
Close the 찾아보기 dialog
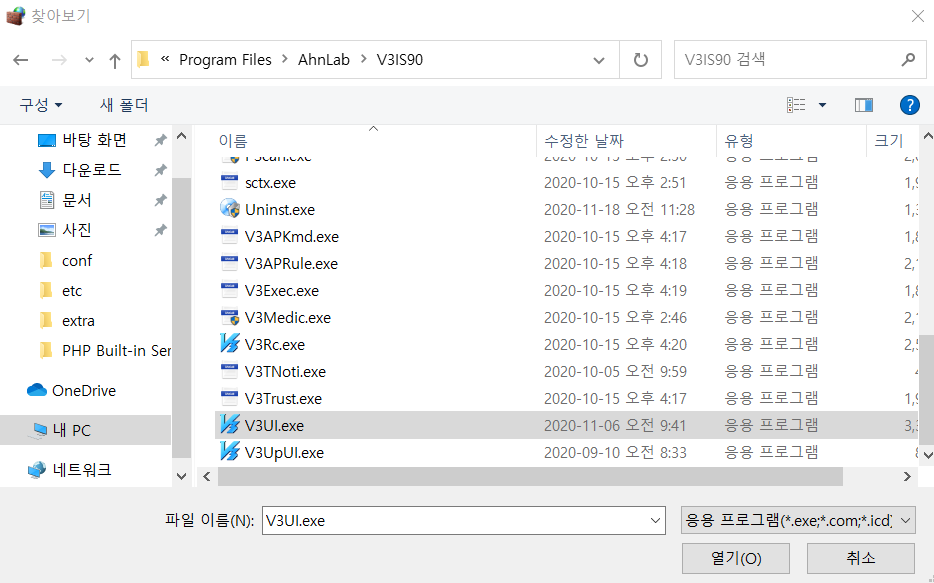coord(917,16)
